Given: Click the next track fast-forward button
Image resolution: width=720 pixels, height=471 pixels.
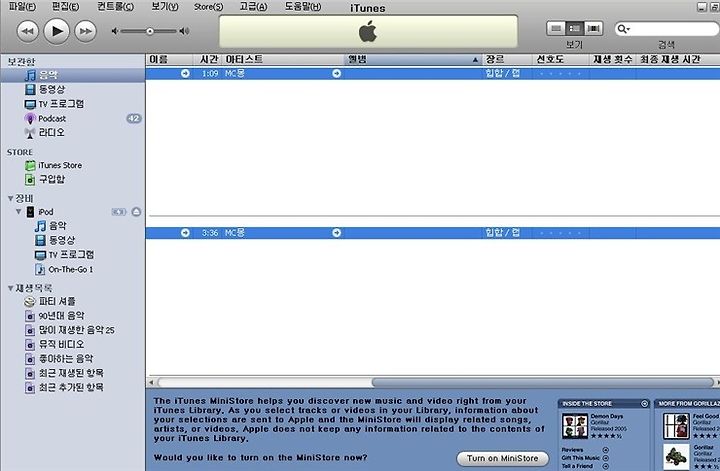Looking at the screenshot, I should (85, 32).
